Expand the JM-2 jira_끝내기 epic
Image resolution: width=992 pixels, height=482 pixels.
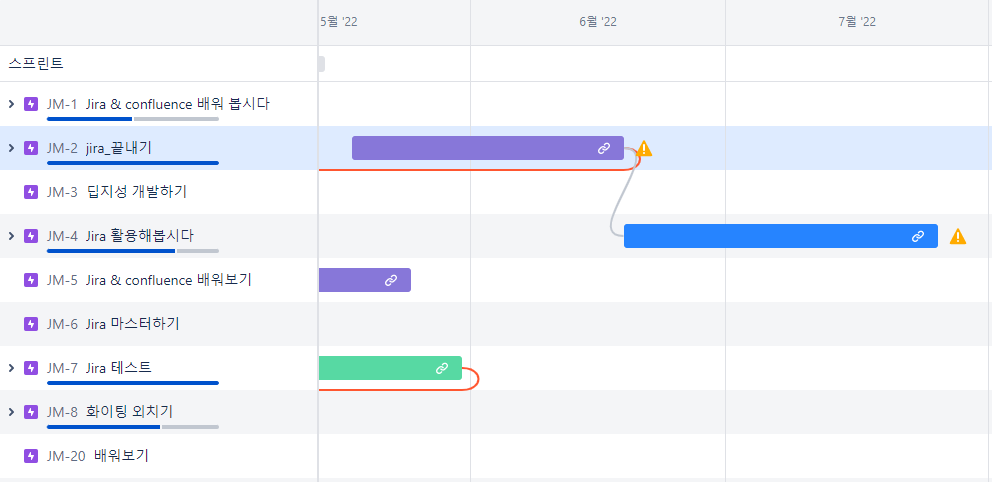click(x=11, y=148)
